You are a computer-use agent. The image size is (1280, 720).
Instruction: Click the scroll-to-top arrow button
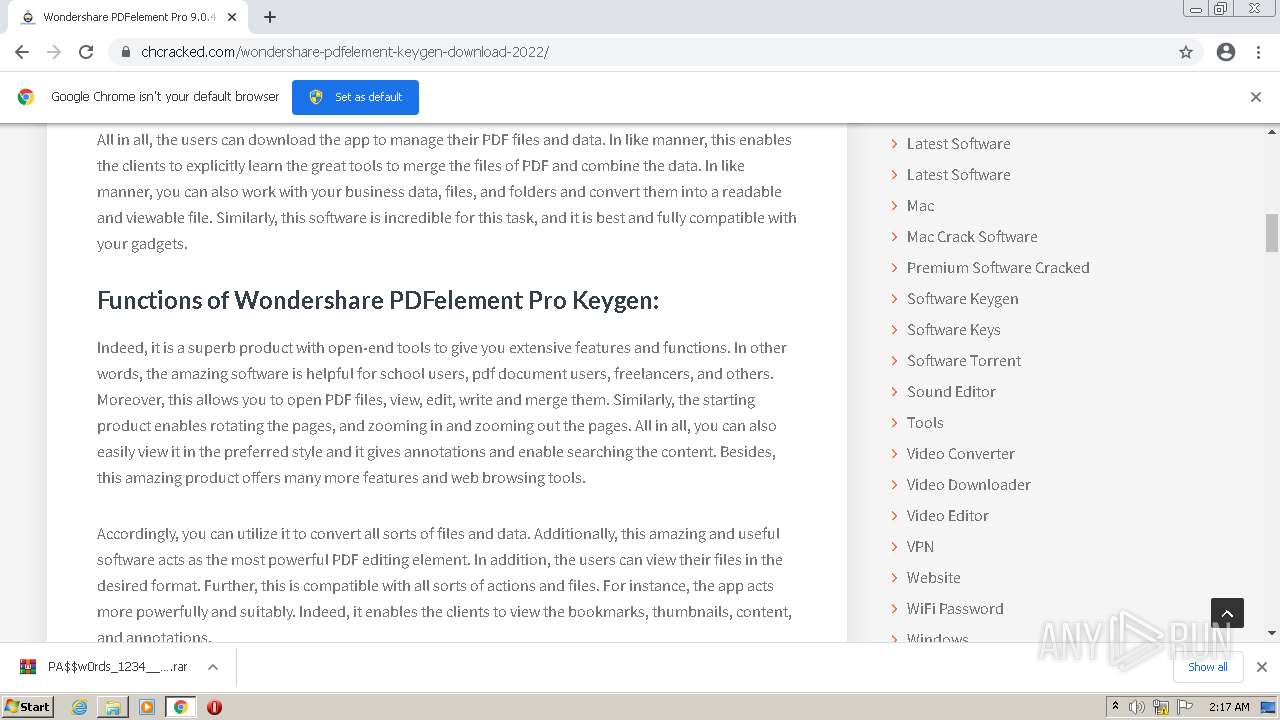[1227, 614]
